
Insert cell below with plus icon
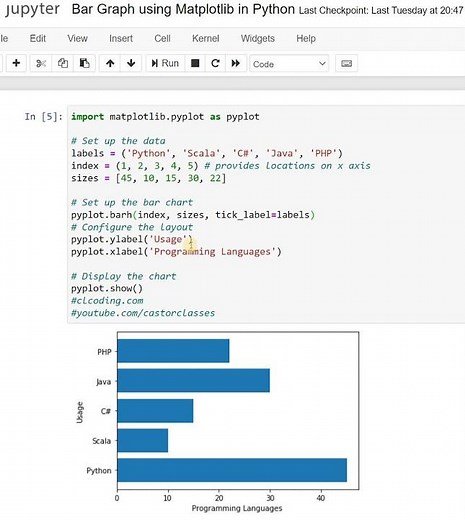pyautogui.click(x=16, y=63)
